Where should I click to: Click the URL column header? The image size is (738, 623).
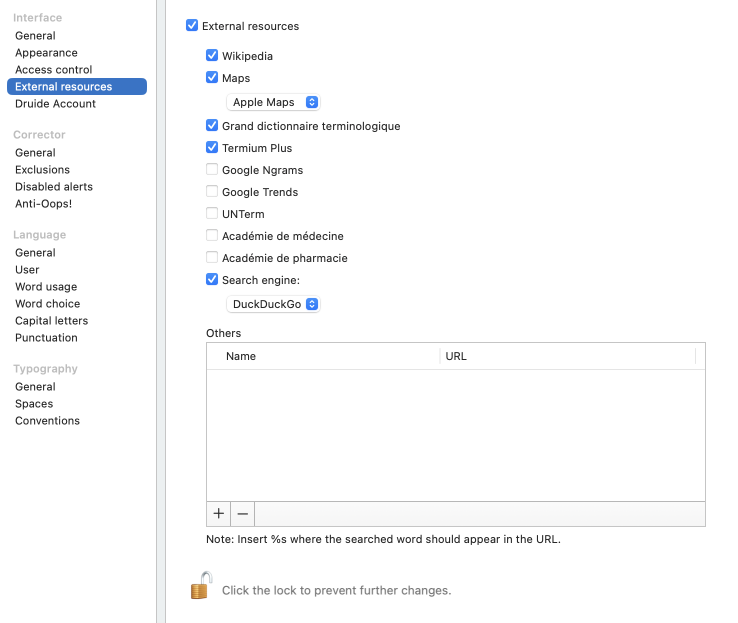(x=567, y=356)
